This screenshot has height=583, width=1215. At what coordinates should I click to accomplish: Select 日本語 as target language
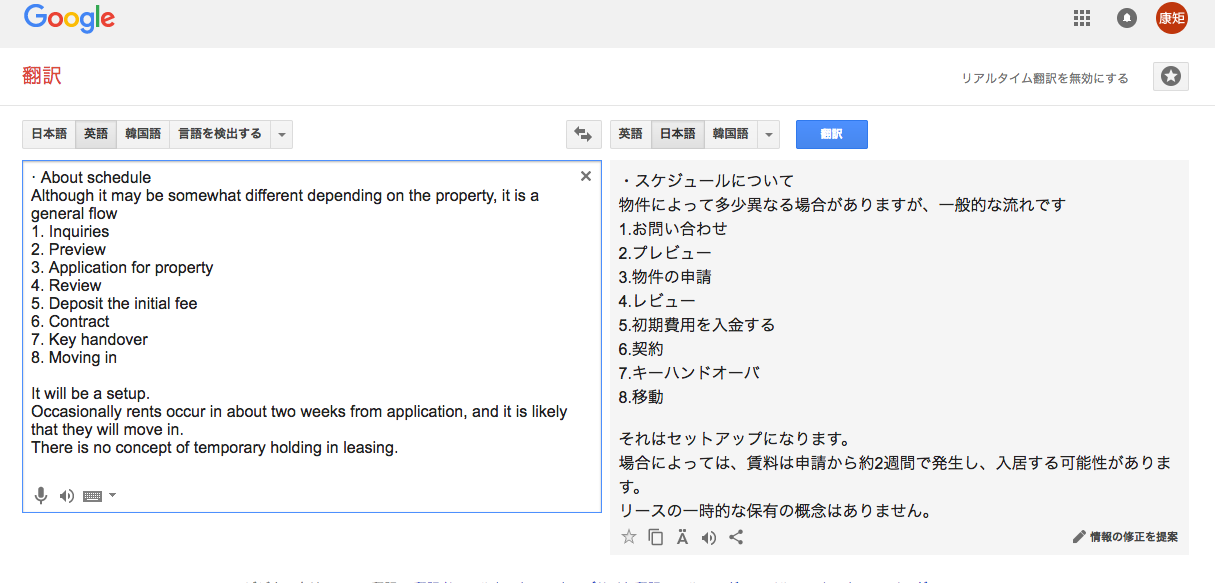pyautogui.click(x=678, y=134)
